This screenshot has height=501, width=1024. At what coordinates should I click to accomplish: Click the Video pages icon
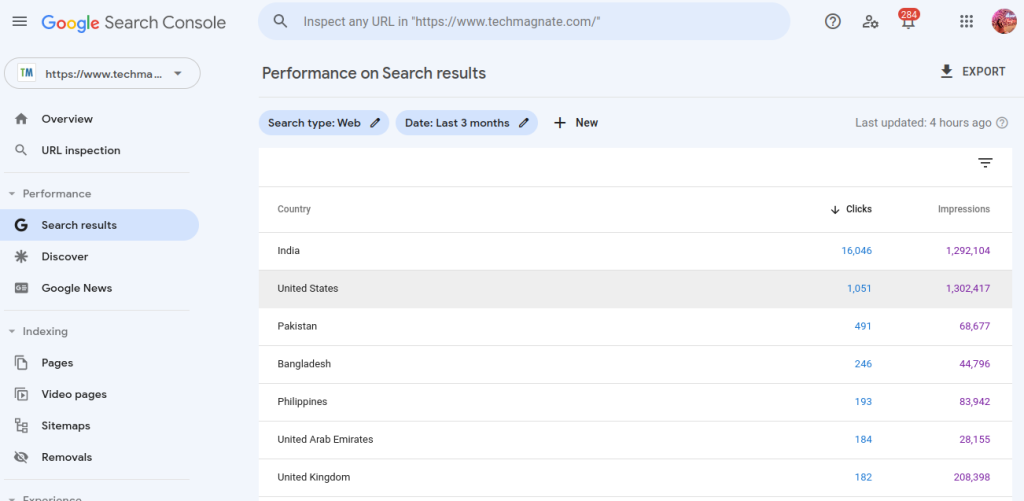pyautogui.click(x=21, y=394)
